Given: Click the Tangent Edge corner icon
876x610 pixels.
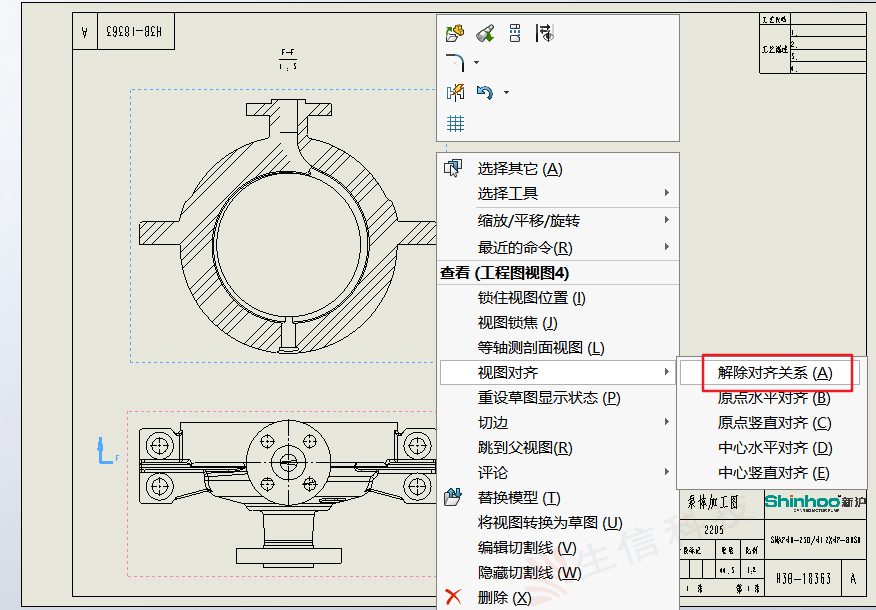Looking at the screenshot, I should (x=455, y=63).
